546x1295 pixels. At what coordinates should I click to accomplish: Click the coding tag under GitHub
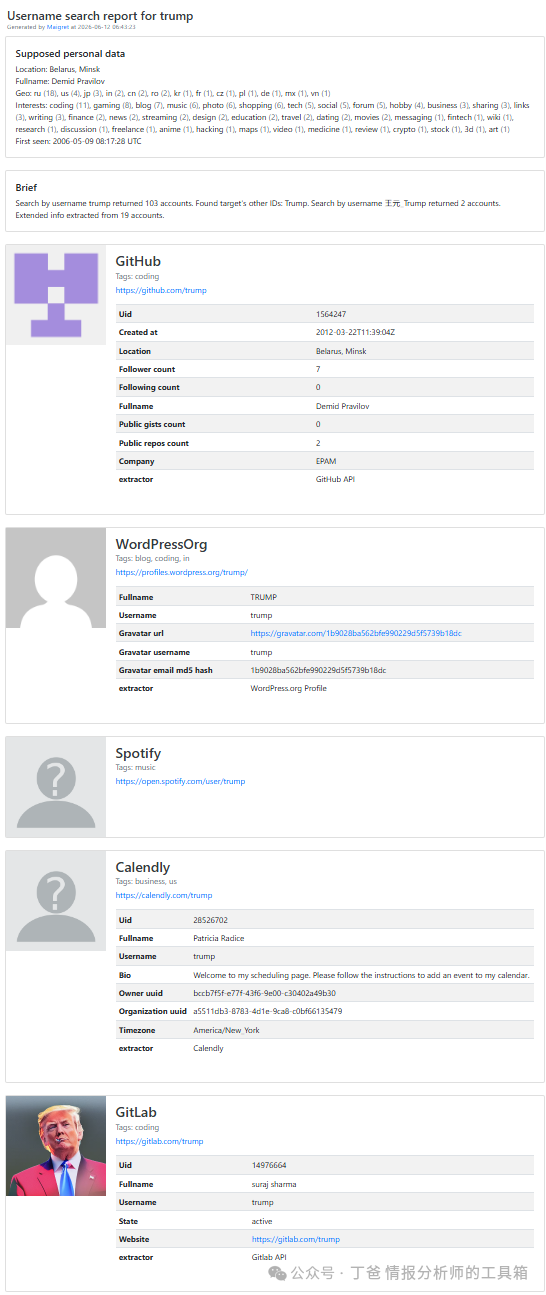click(x=147, y=276)
